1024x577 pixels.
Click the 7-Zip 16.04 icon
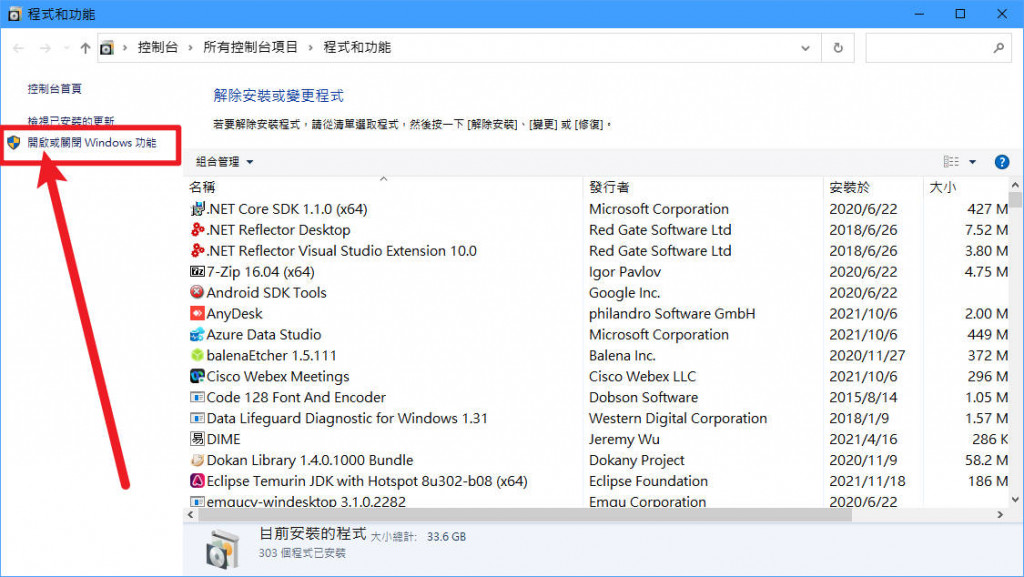coord(197,272)
